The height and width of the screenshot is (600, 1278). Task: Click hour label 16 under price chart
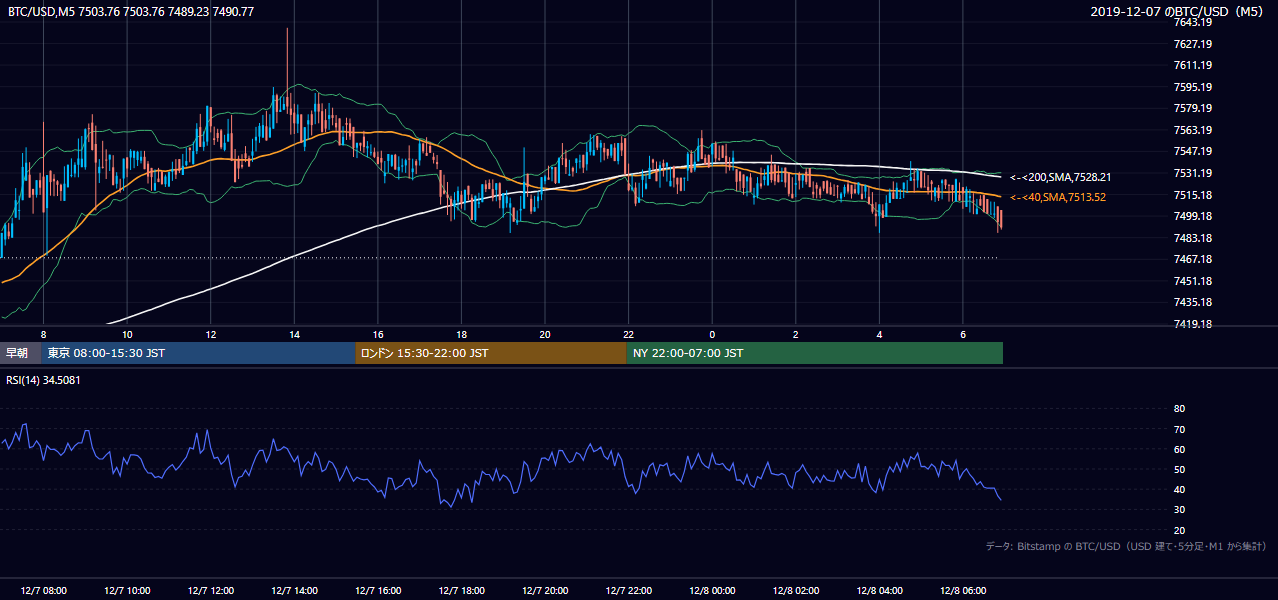point(377,334)
